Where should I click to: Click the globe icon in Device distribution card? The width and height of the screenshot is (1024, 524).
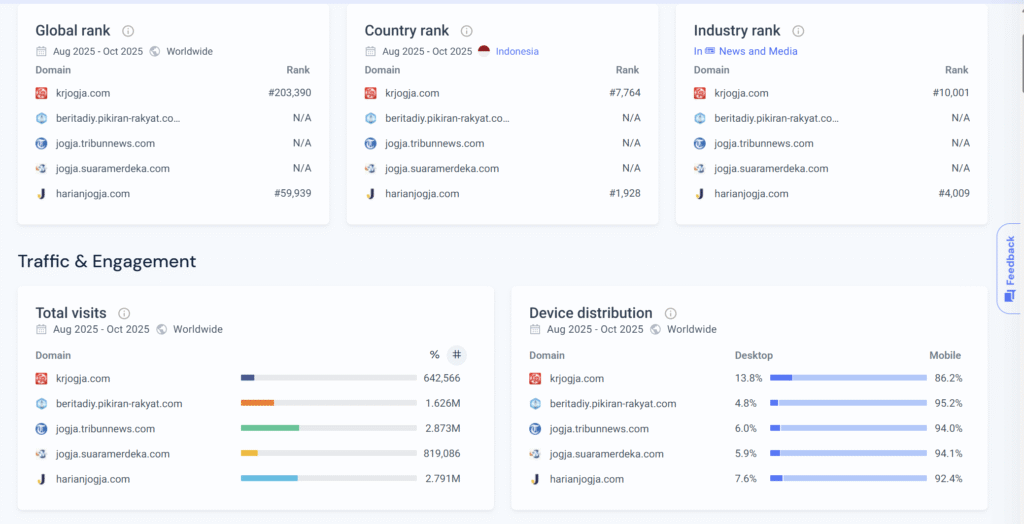pos(655,329)
